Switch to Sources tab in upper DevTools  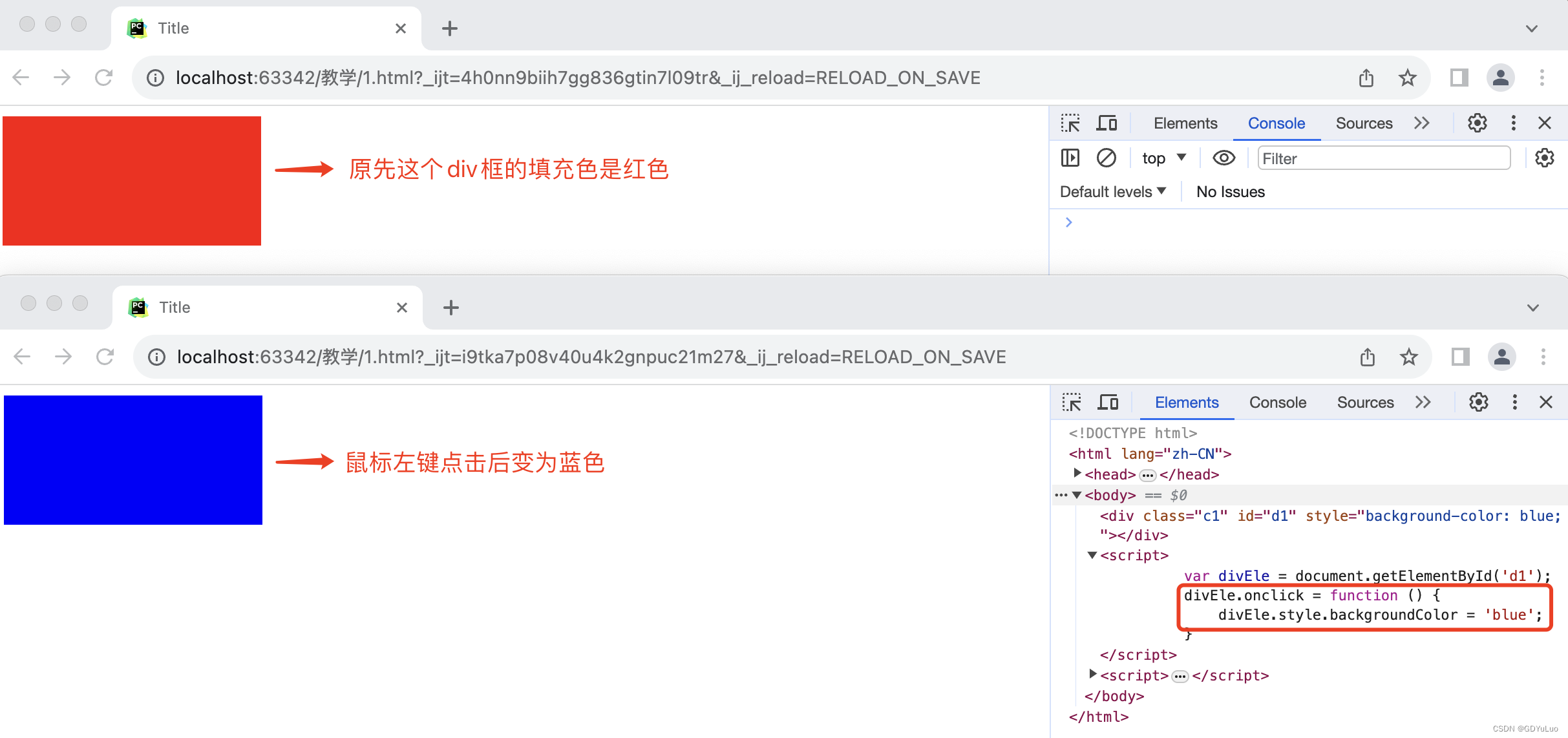click(x=1364, y=123)
